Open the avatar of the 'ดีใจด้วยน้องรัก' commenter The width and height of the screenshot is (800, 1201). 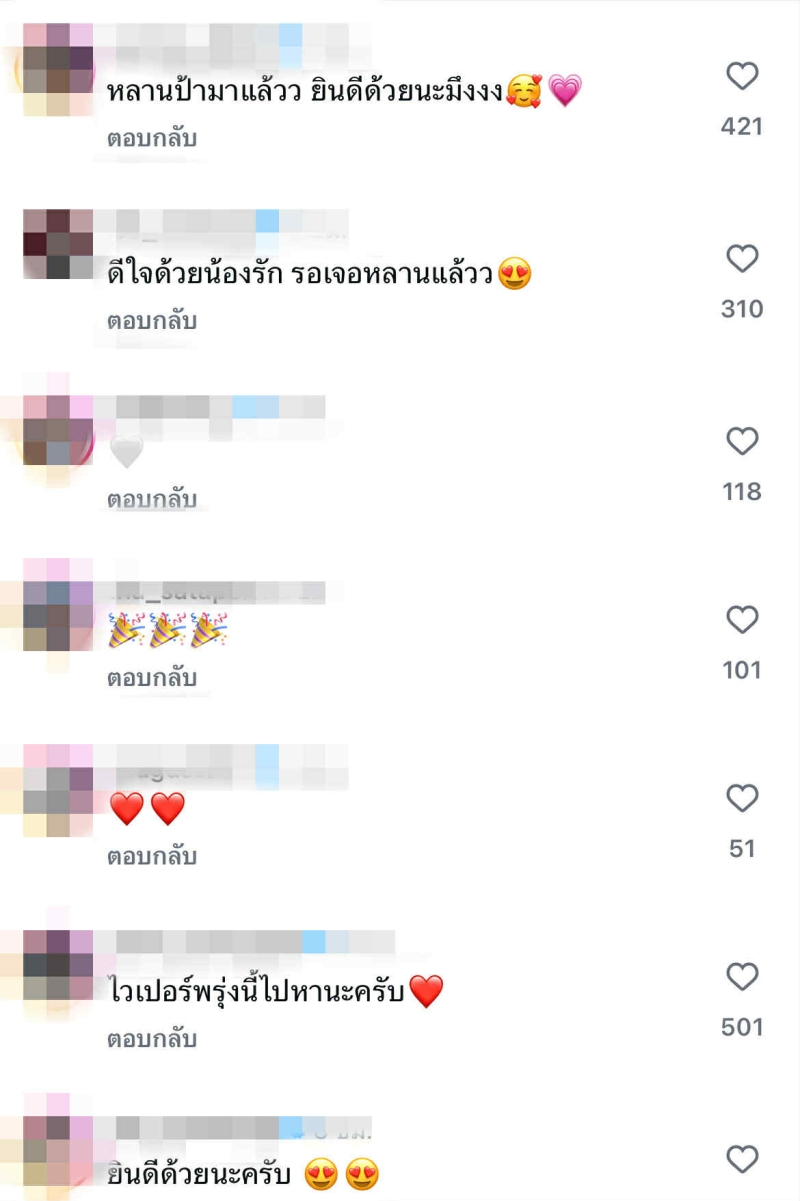(57, 244)
